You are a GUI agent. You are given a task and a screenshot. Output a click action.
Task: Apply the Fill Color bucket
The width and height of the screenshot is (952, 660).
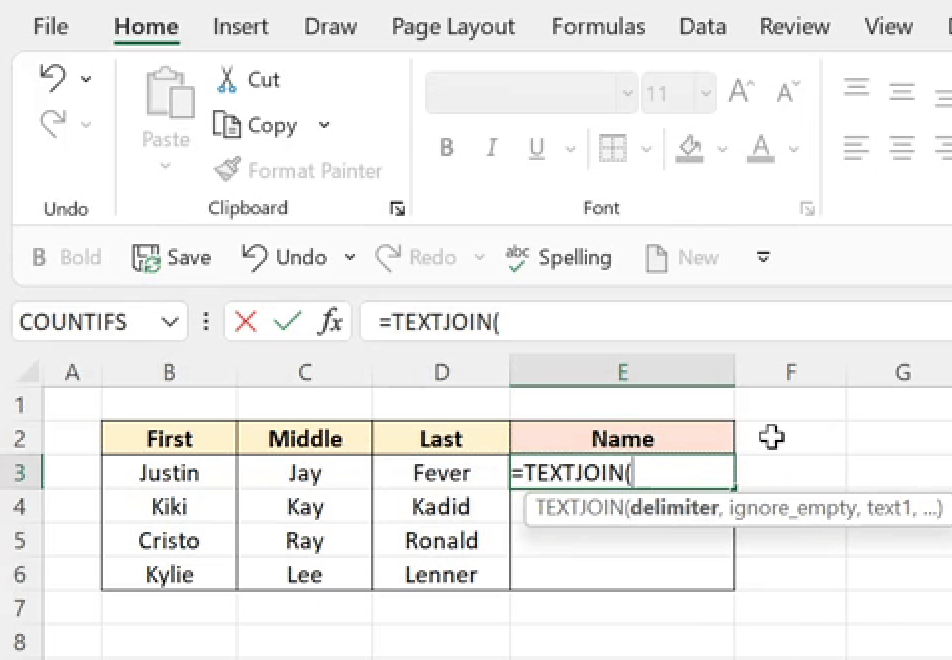(690, 148)
